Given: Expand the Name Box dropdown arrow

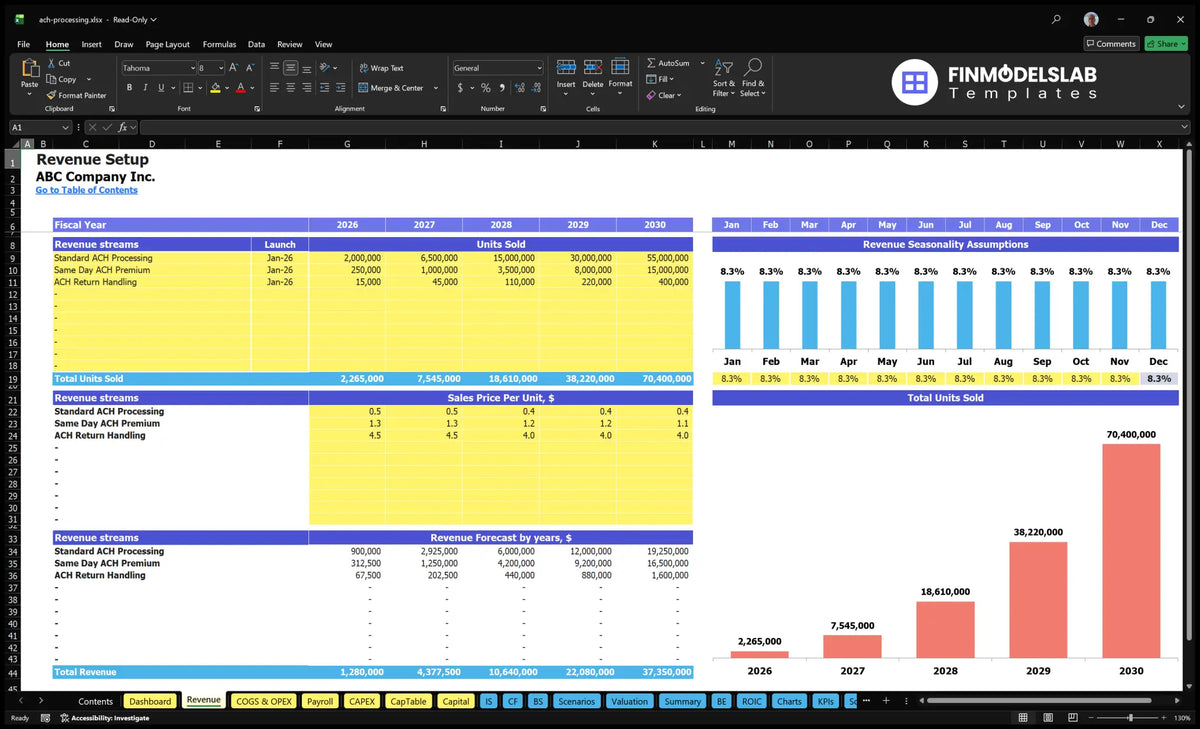Looking at the screenshot, I should click(66, 127).
